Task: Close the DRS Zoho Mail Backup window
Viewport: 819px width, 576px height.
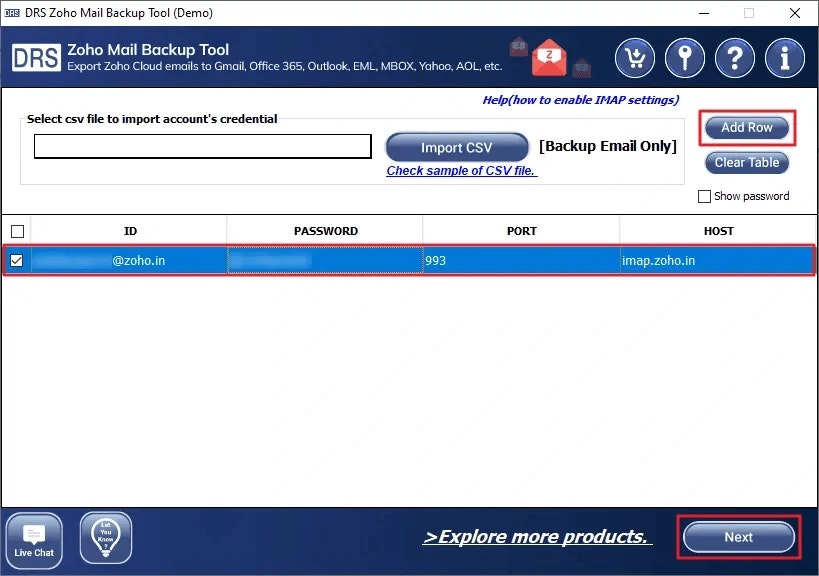Action: (x=794, y=13)
